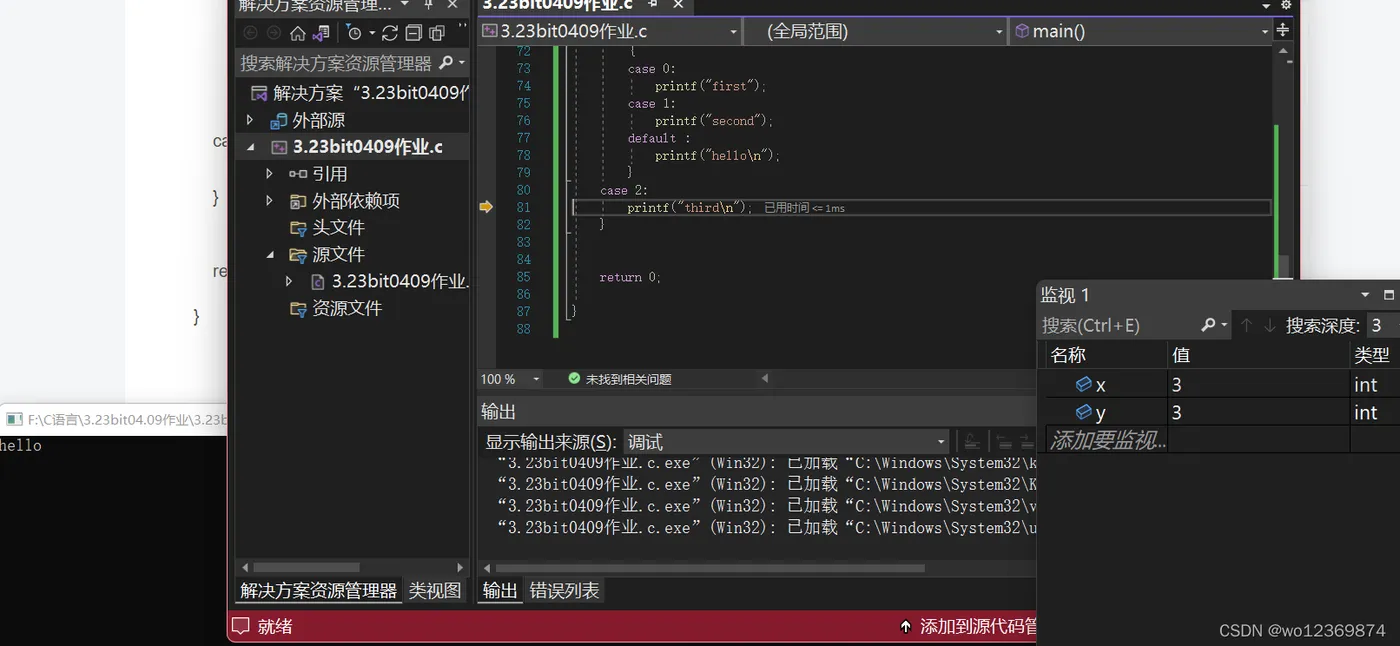
Task: Collapse the 源文件 folder node
Action: click(x=269, y=255)
